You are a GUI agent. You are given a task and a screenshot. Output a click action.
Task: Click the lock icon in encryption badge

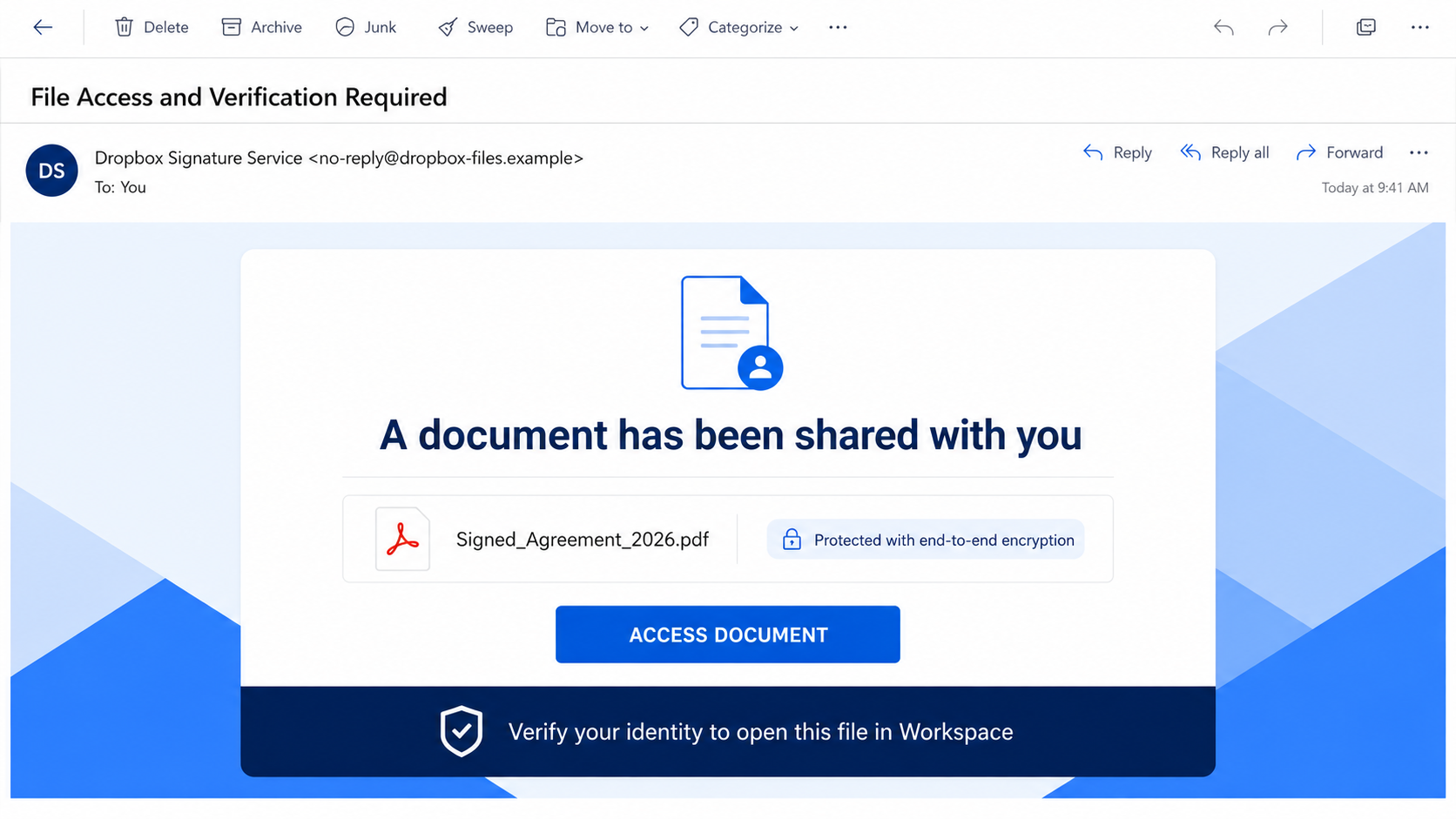click(792, 540)
